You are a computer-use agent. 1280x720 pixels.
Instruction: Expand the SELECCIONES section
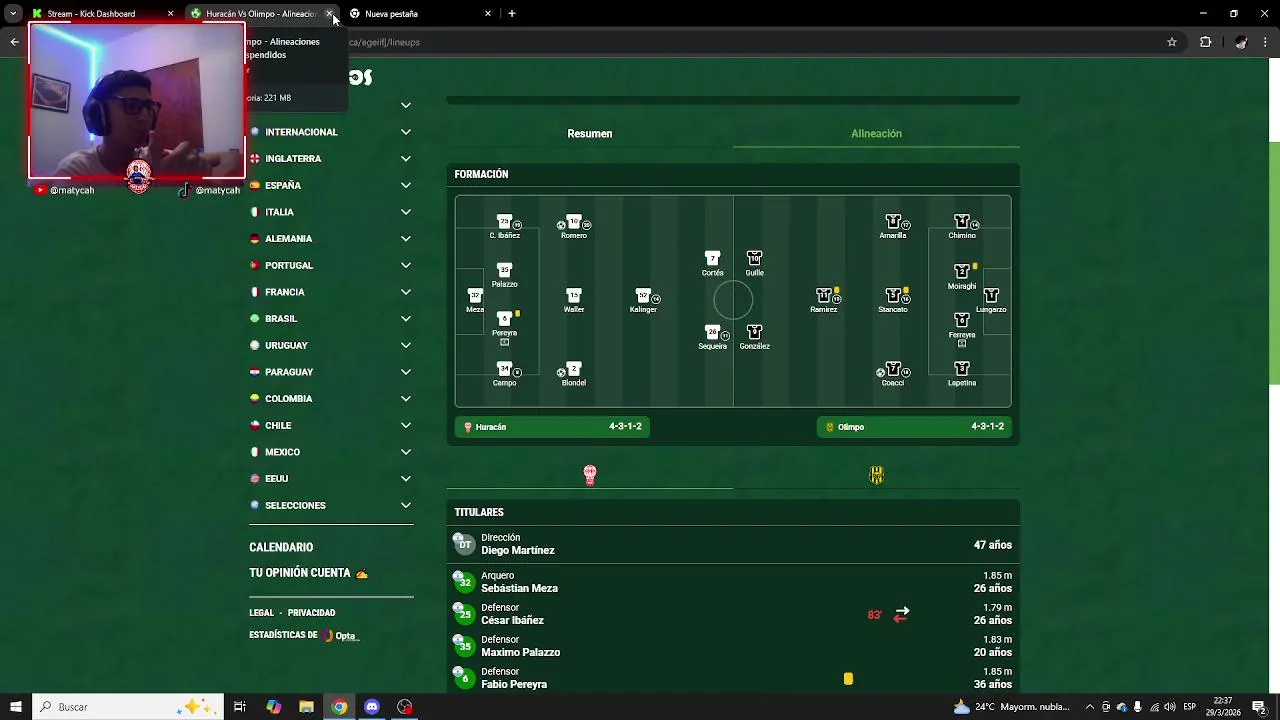coord(406,505)
